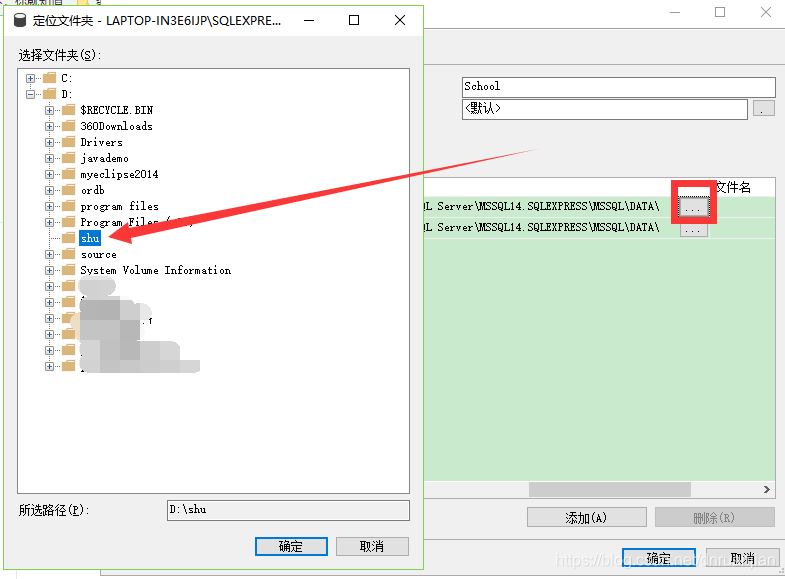Screen dimensions: 785x579
Task: Click the 文件名 column header
Action: (733, 188)
